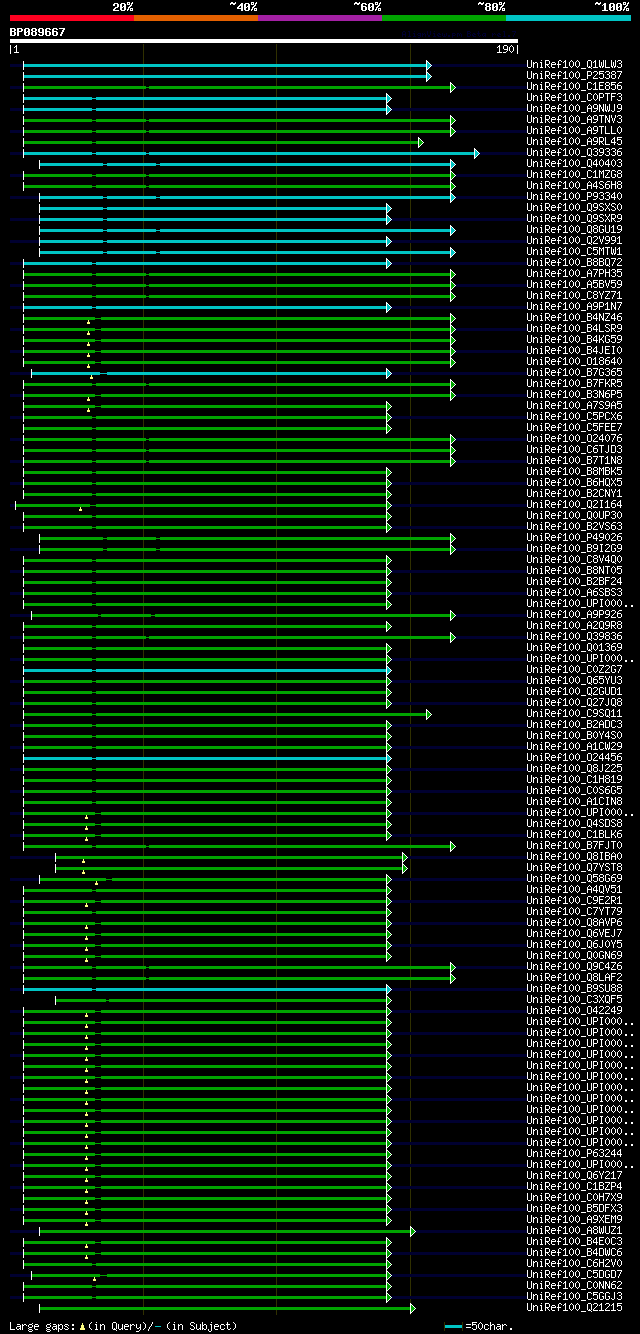Click the UniRef100_A6SBS3 label

point(574,592)
